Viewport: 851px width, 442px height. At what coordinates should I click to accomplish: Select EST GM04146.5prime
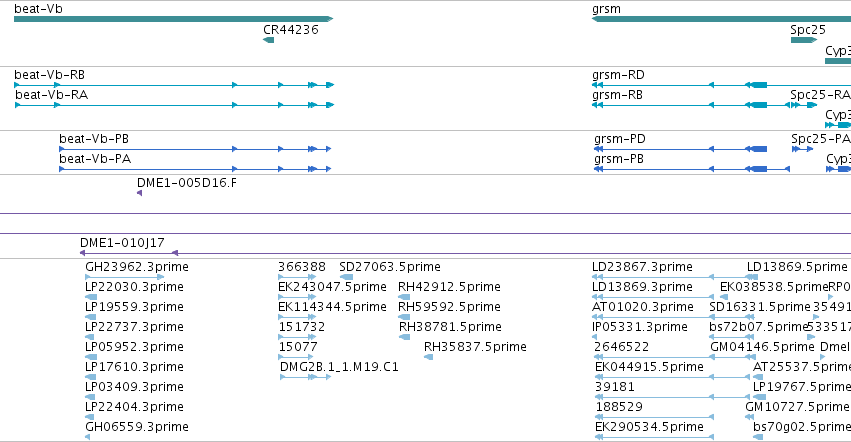[x=763, y=347]
